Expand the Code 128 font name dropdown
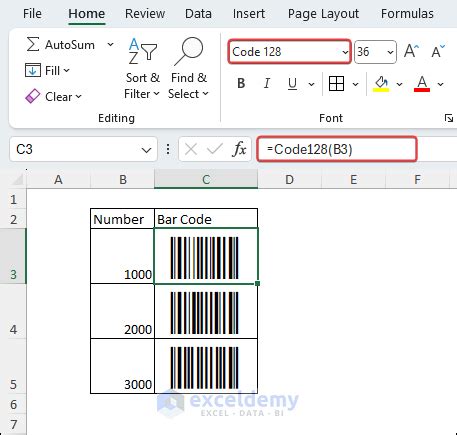Image resolution: width=457 pixels, height=435 pixels. pos(345,52)
